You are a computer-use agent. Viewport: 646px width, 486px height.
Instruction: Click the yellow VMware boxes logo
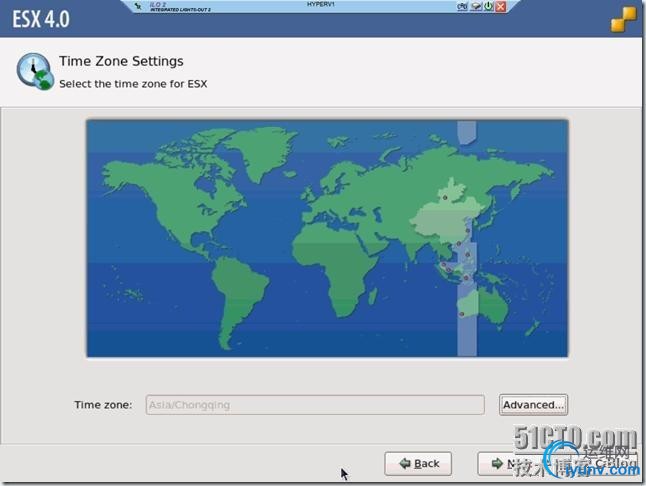[x=624, y=19]
